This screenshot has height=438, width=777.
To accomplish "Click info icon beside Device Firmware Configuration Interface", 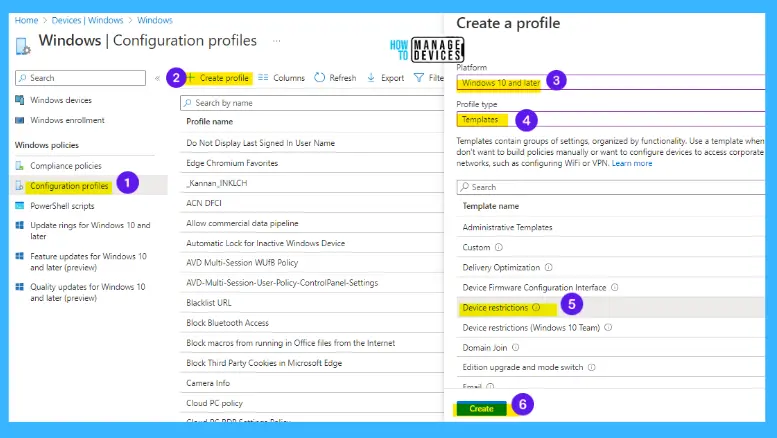I will (x=614, y=287).
